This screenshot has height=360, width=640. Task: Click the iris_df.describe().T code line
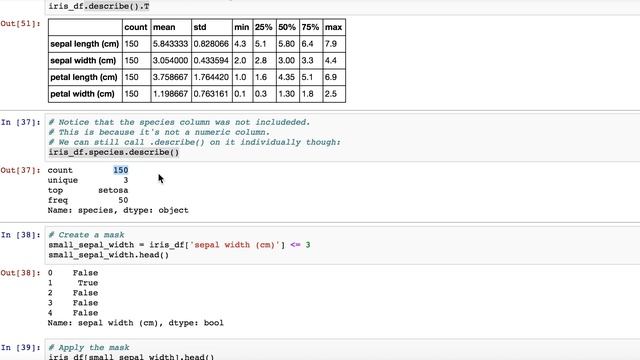[x=99, y=7]
